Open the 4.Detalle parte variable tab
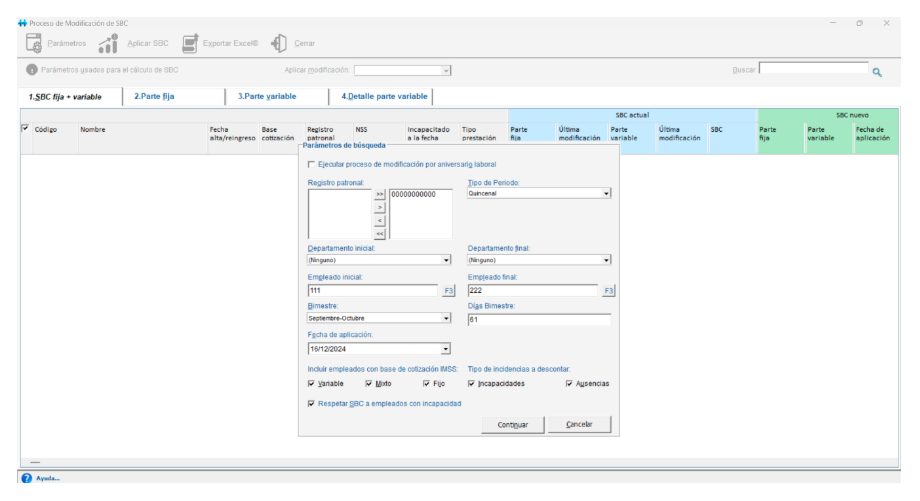The image size is (920, 501). pos(383,96)
